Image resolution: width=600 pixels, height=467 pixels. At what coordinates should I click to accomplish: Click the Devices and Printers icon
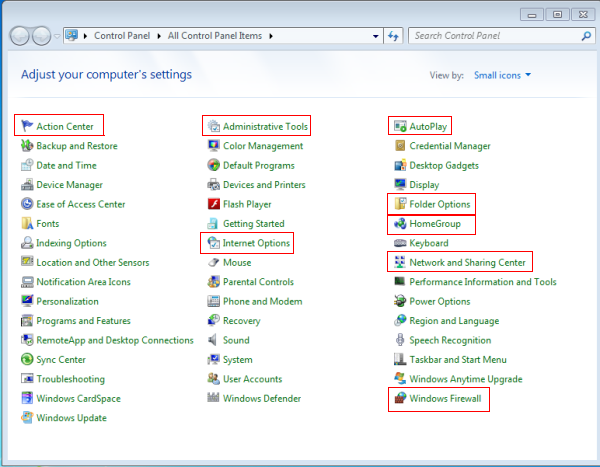[x=214, y=185]
